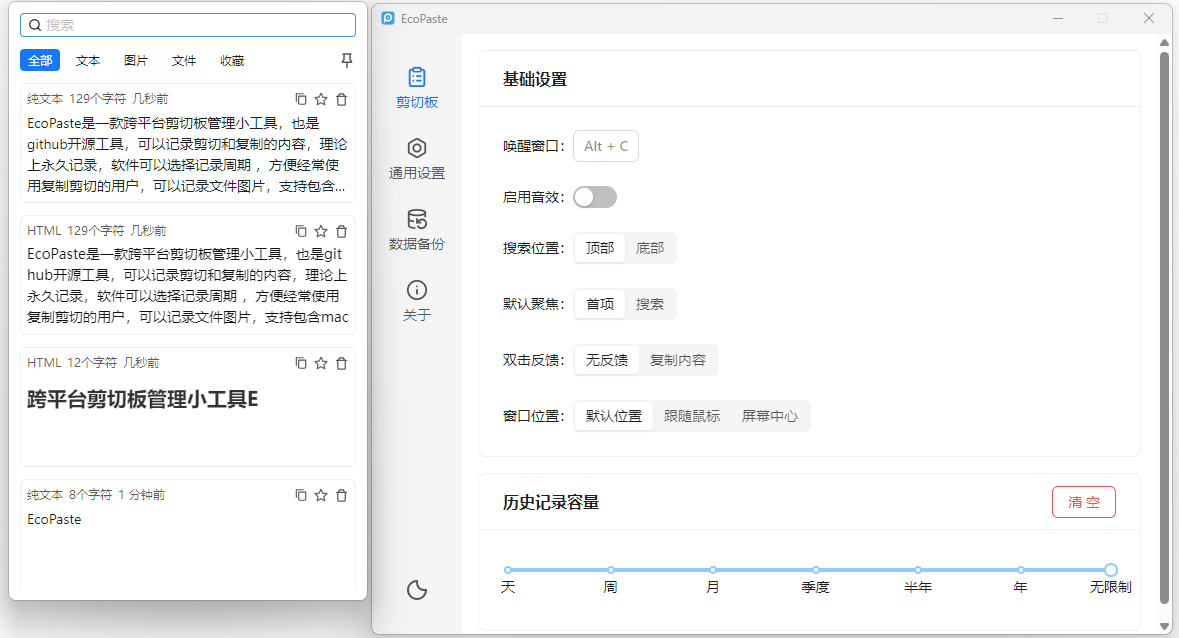
Task: Favorite the first 纯文本 129个字符 entry
Action: pos(321,99)
